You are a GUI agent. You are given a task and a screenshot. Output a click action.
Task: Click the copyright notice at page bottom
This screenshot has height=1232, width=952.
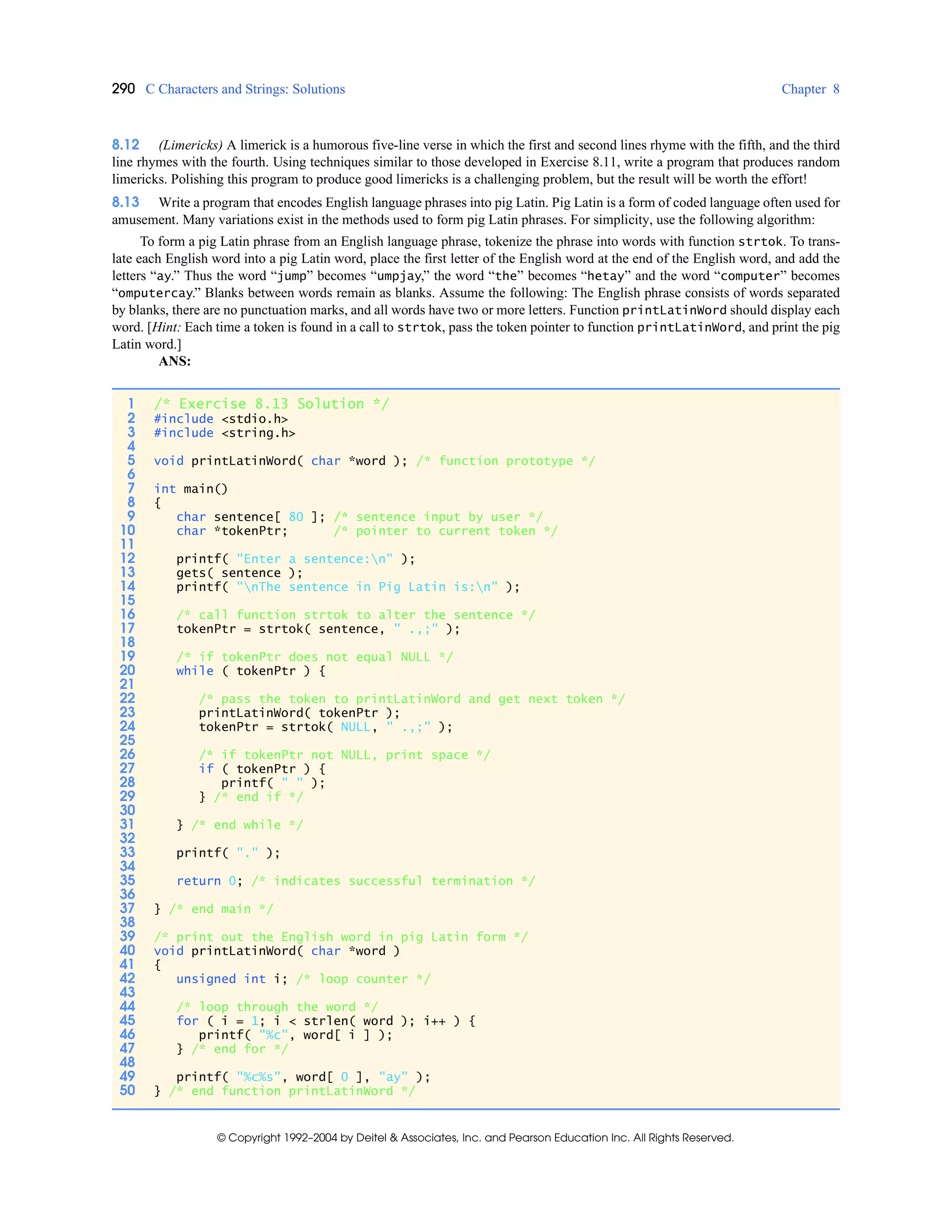[475, 1138]
